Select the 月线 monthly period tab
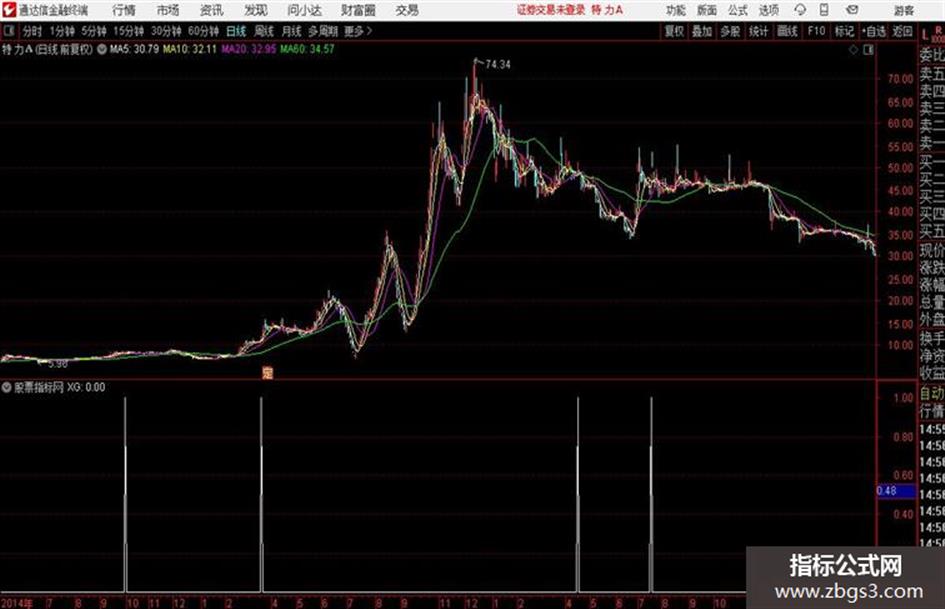 pyautogui.click(x=292, y=31)
